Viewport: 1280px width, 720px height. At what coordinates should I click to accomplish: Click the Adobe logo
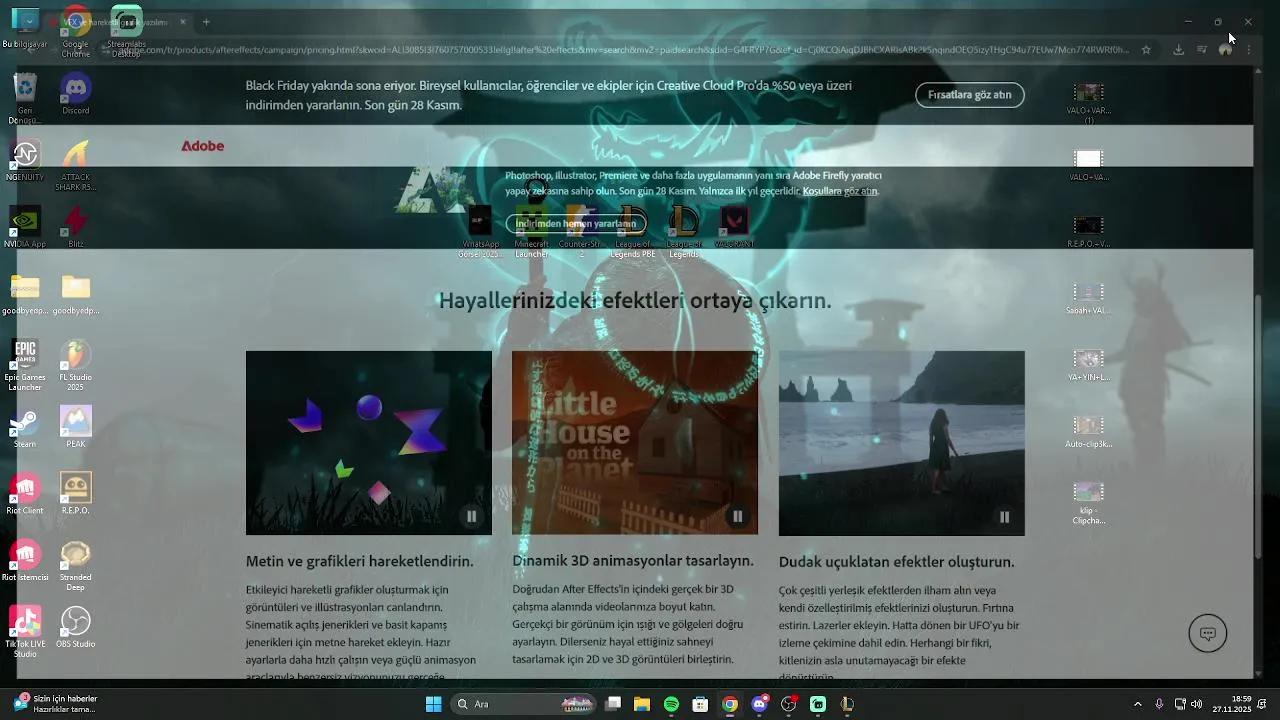point(202,146)
